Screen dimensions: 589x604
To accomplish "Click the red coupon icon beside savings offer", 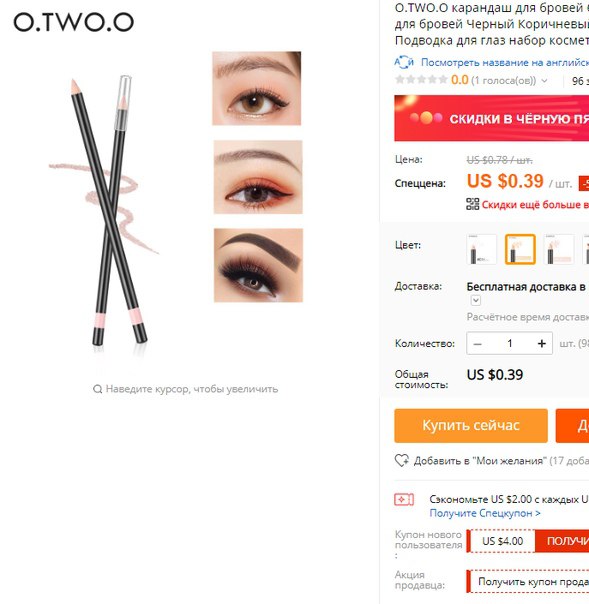I will [x=404, y=500].
